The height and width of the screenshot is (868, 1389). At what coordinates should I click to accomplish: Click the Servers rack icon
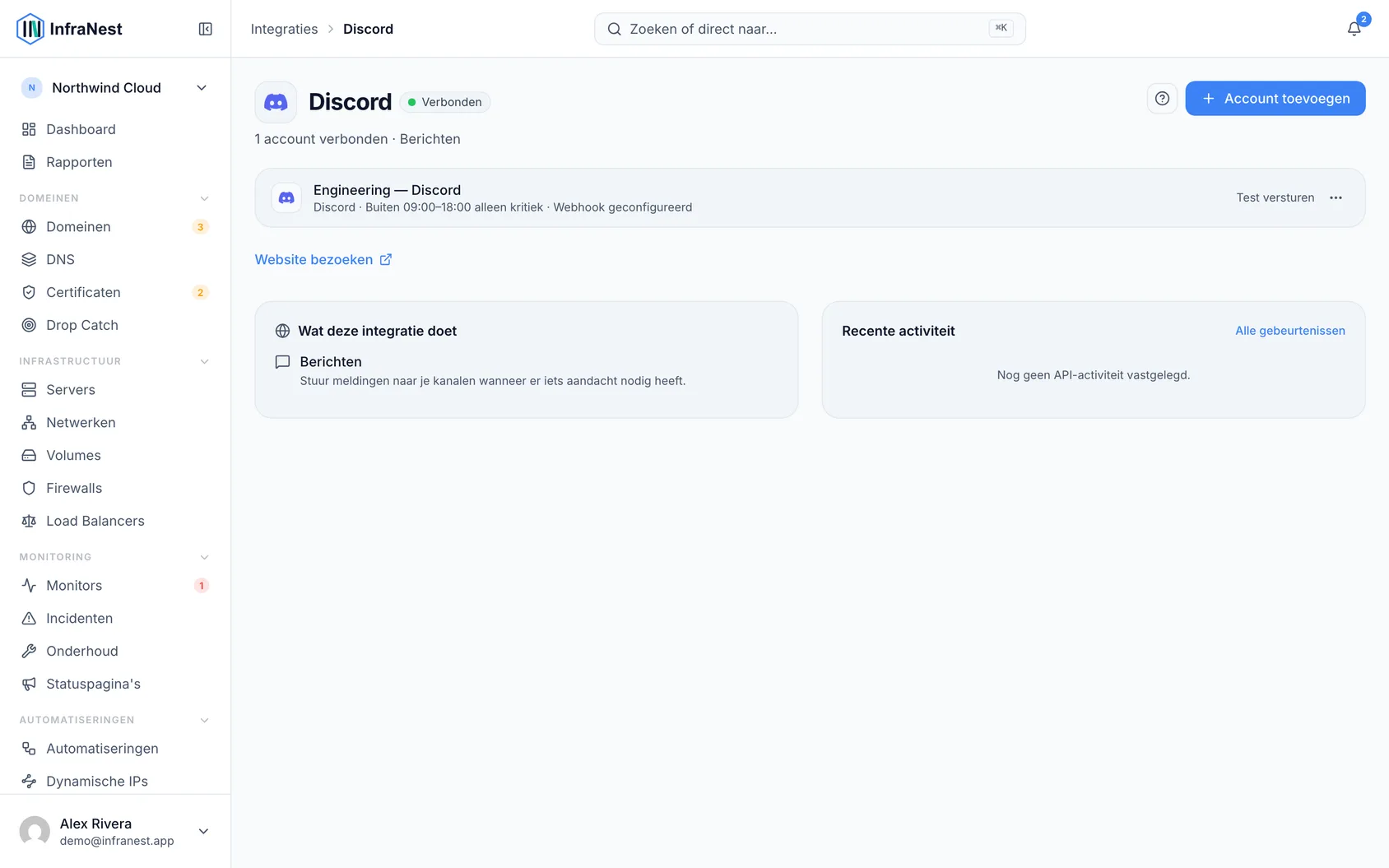click(29, 389)
